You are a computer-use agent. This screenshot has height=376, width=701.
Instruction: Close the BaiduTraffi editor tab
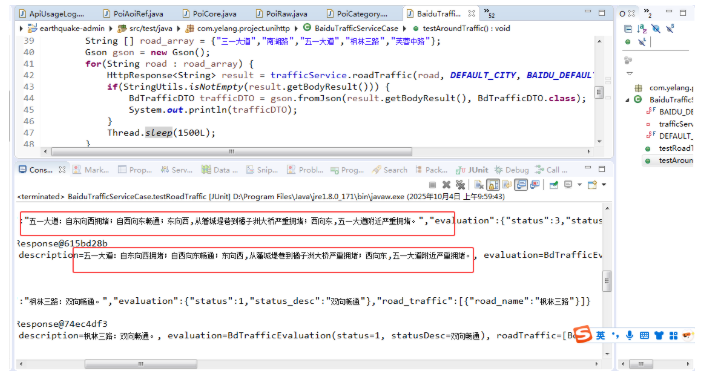click(471, 13)
